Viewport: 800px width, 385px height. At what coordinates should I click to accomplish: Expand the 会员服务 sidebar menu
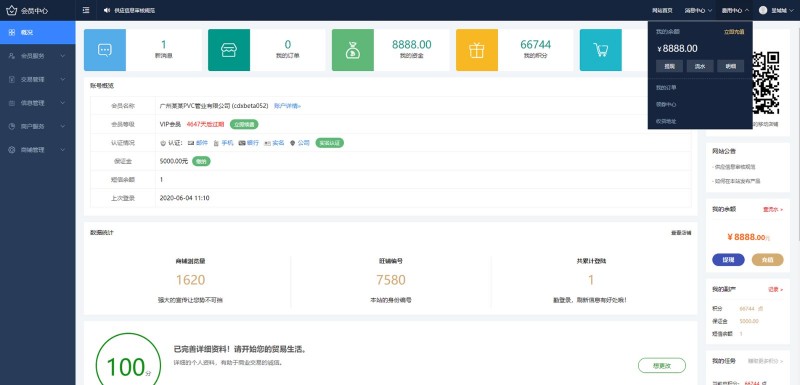[38, 56]
